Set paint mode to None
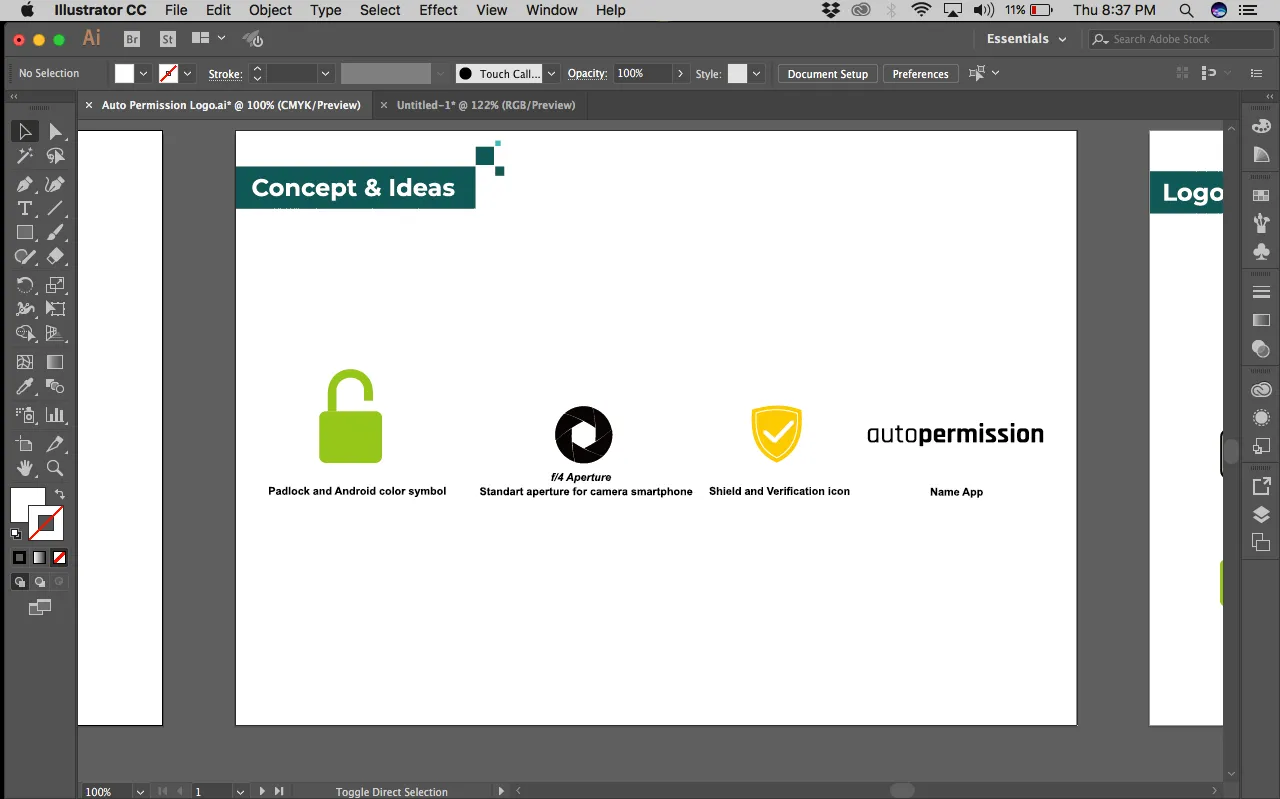Screen dimensions: 1280x799 (60, 558)
